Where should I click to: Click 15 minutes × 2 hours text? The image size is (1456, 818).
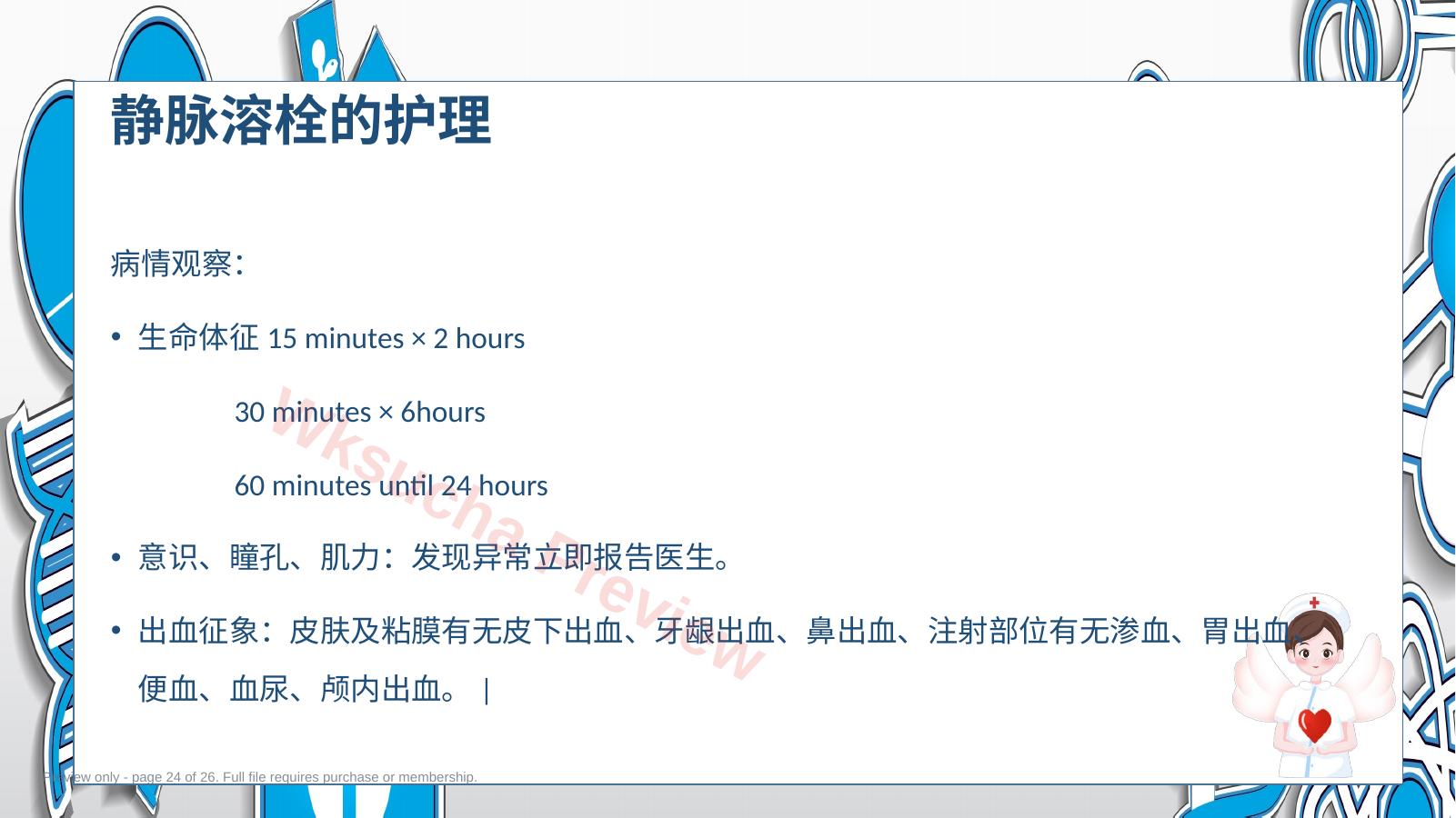pos(397,338)
